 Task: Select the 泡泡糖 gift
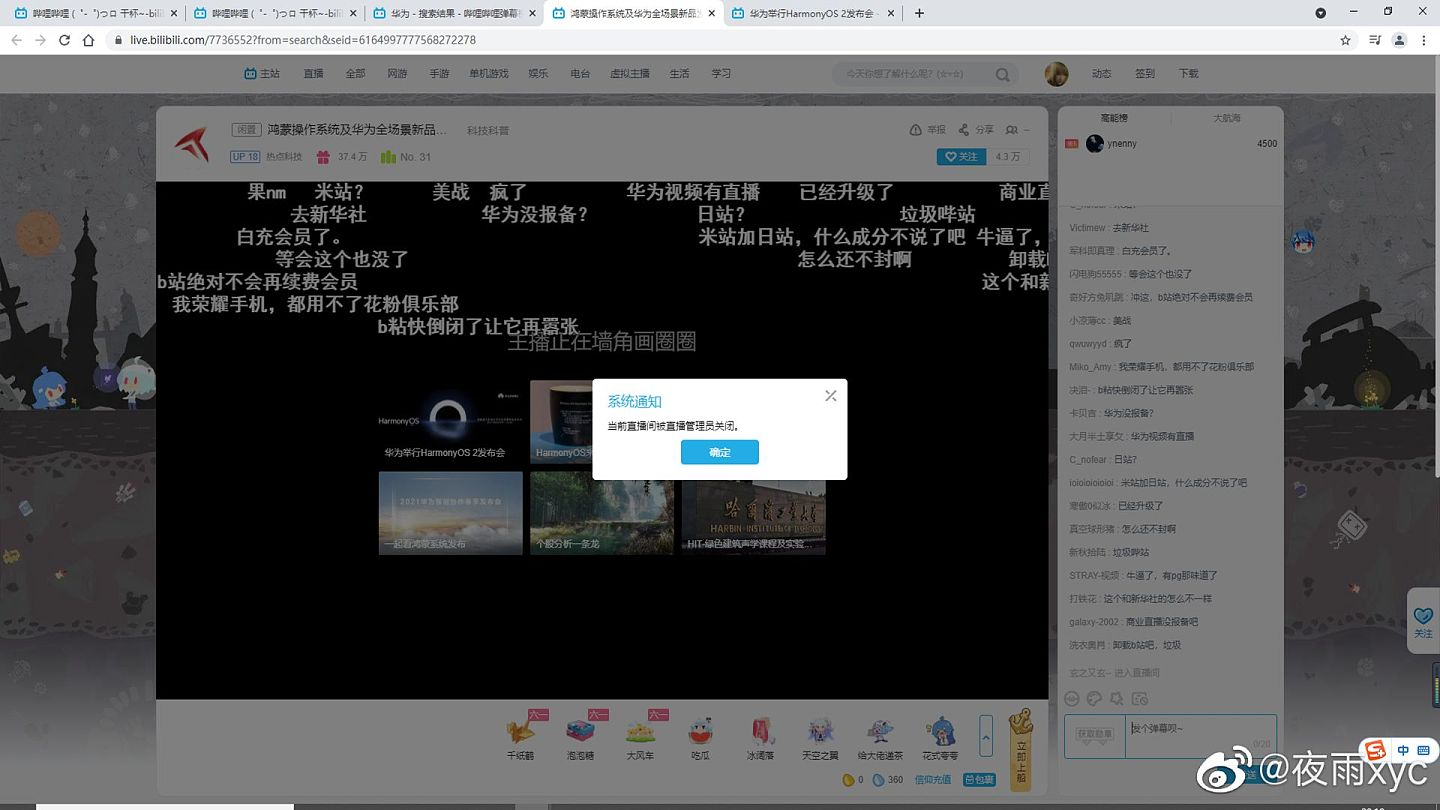click(x=580, y=736)
